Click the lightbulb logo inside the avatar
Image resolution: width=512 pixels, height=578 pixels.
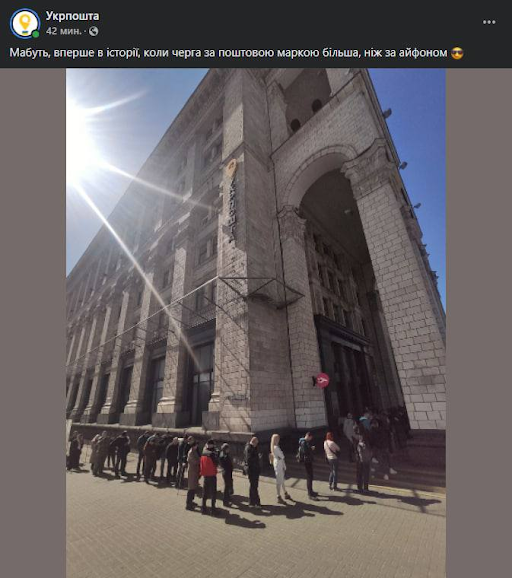pos(25,23)
